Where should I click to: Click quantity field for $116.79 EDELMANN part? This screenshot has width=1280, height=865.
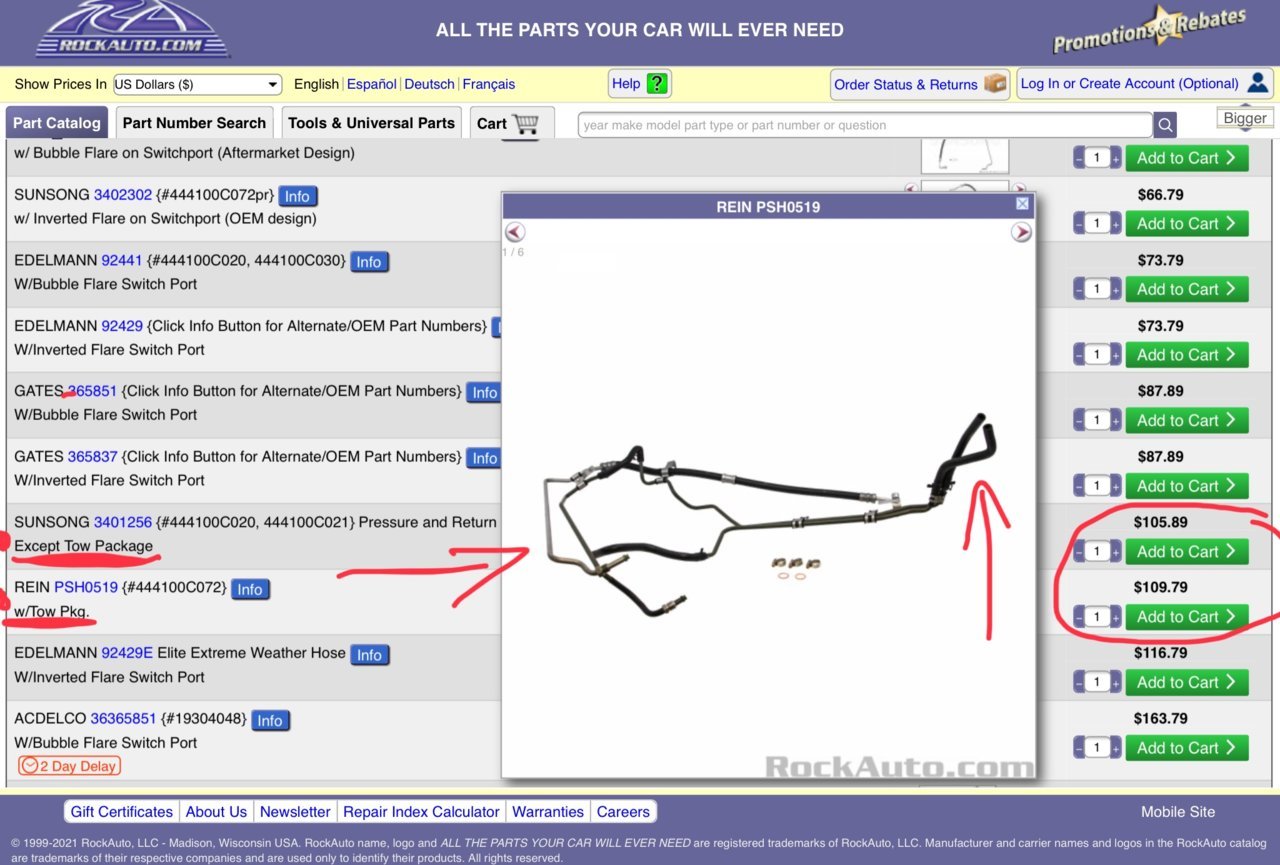(1098, 683)
